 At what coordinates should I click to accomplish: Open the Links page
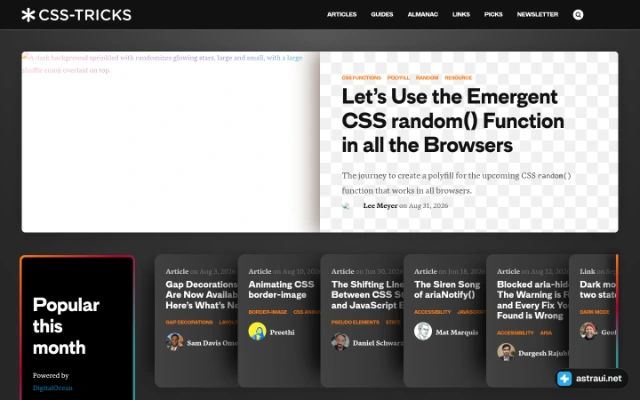(461, 14)
